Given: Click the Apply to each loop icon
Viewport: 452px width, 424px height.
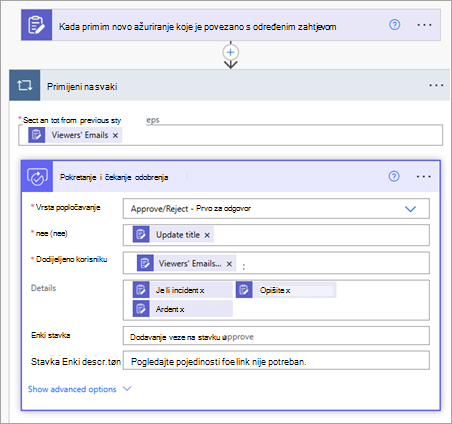Looking at the screenshot, I should (x=25, y=85).
